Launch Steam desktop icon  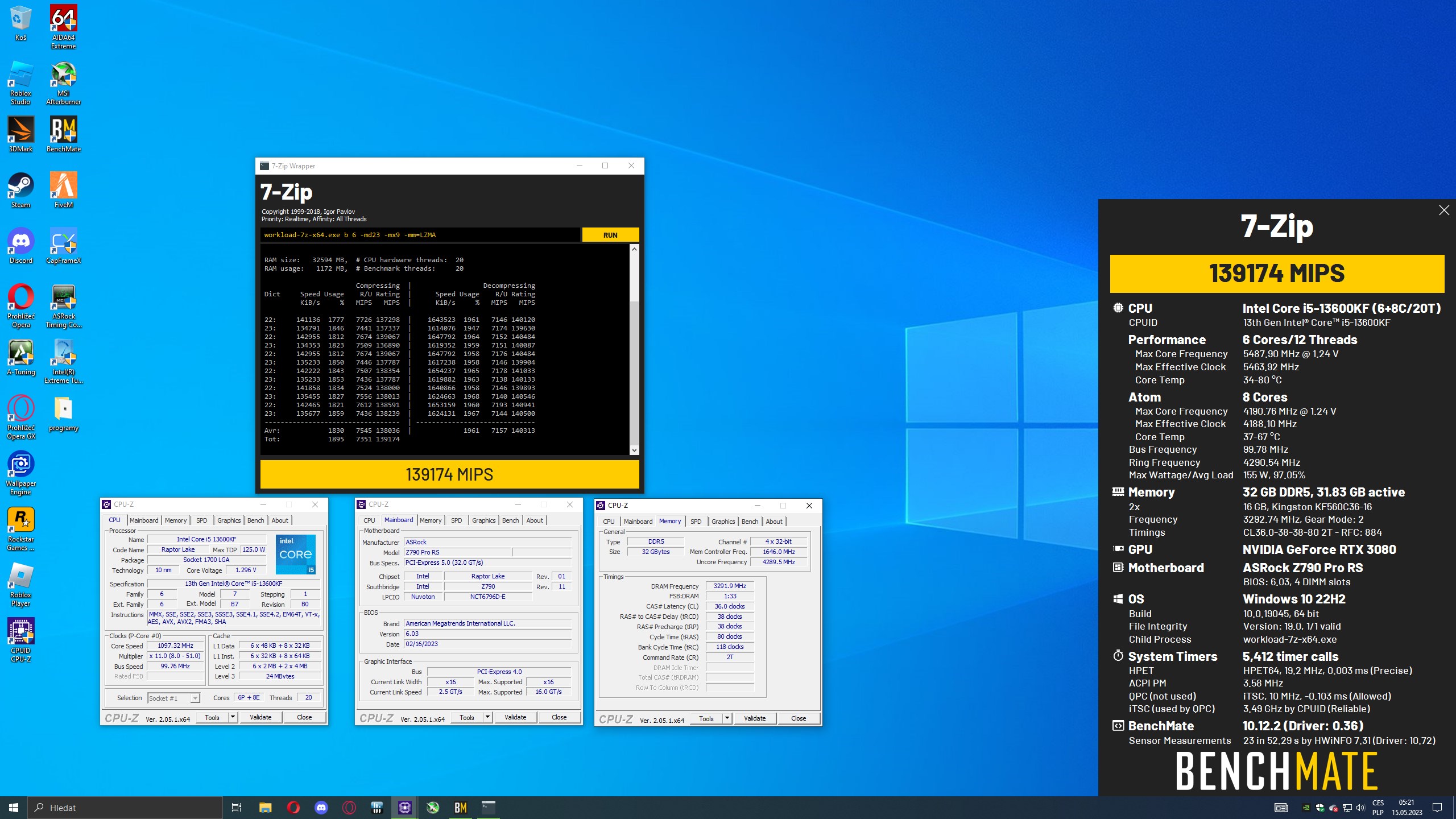point(20,190)
